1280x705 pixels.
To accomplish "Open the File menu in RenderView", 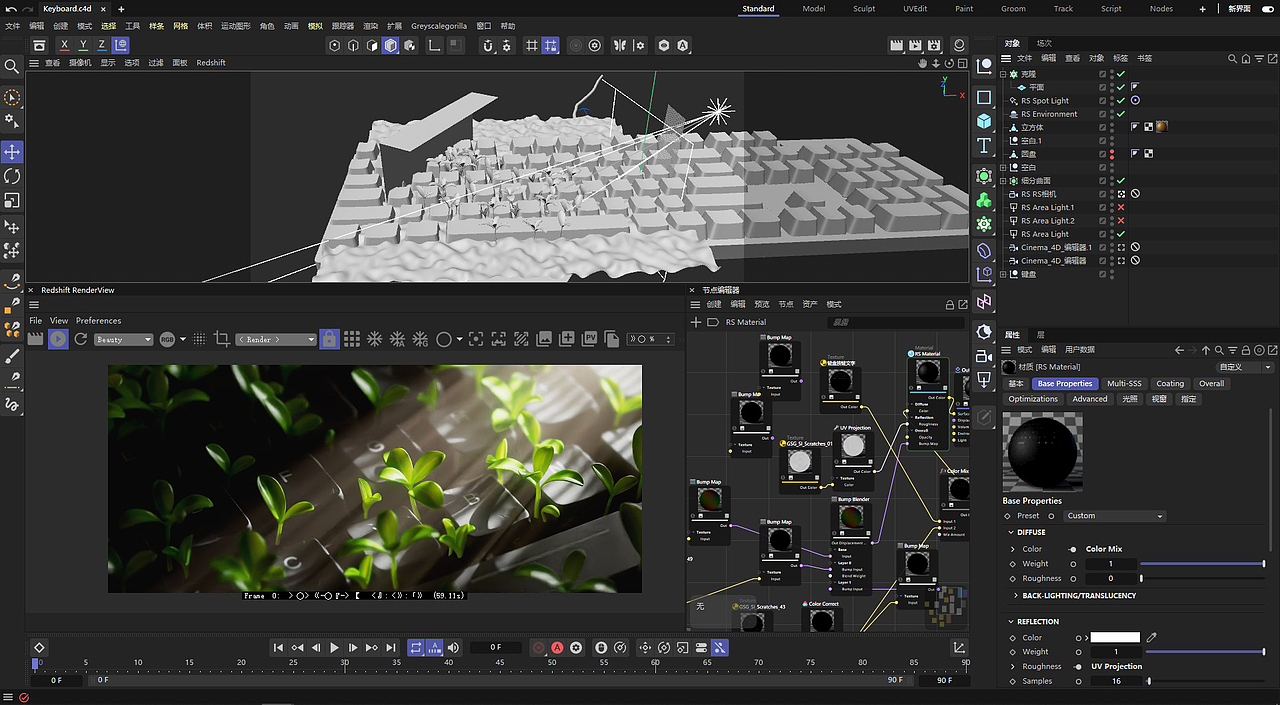I will 36,321.
